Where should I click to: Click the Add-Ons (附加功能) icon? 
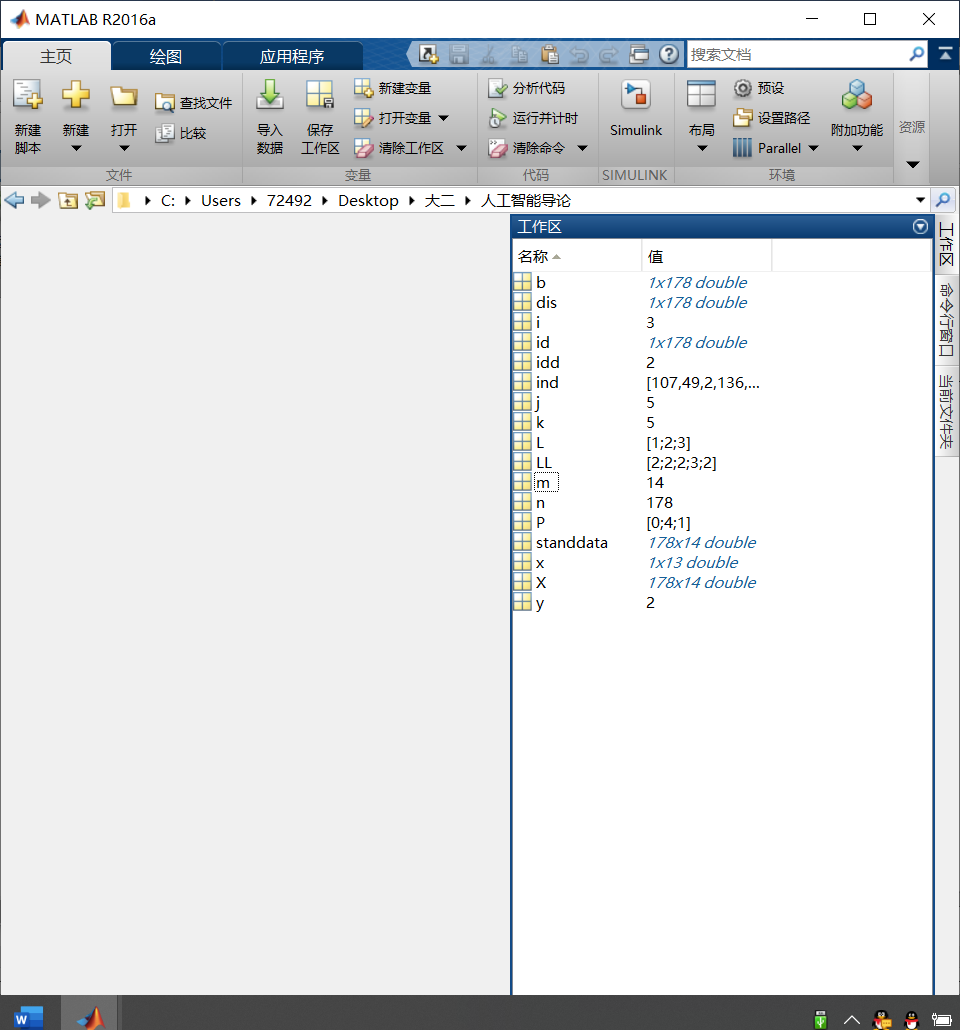[856, 95]
